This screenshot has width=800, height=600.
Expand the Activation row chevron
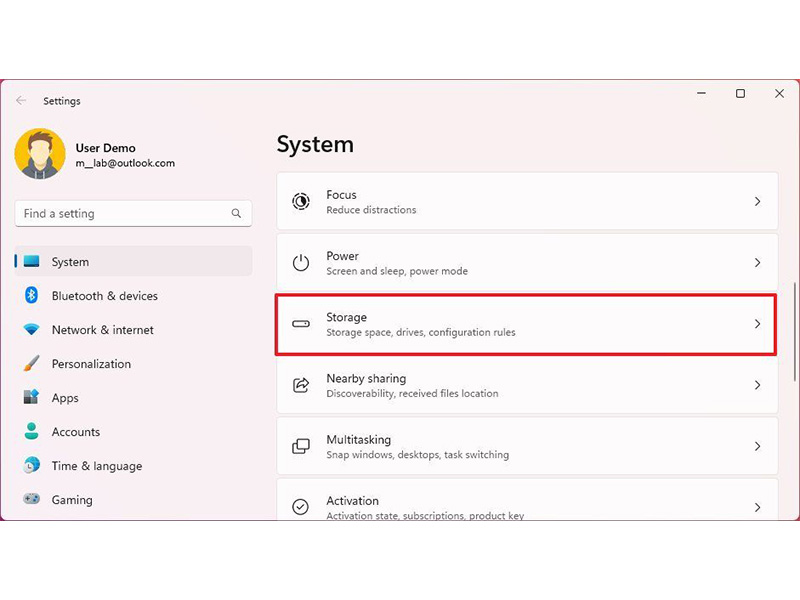pos(758,508)
